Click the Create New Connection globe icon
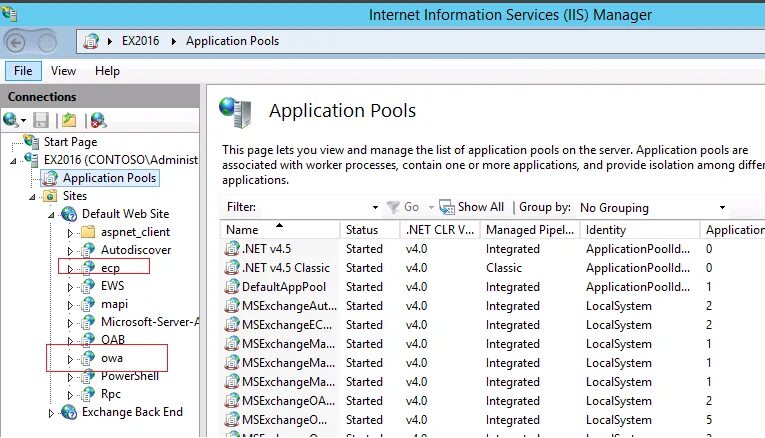The height and width of the screenshot is (438, 765). 10,119
